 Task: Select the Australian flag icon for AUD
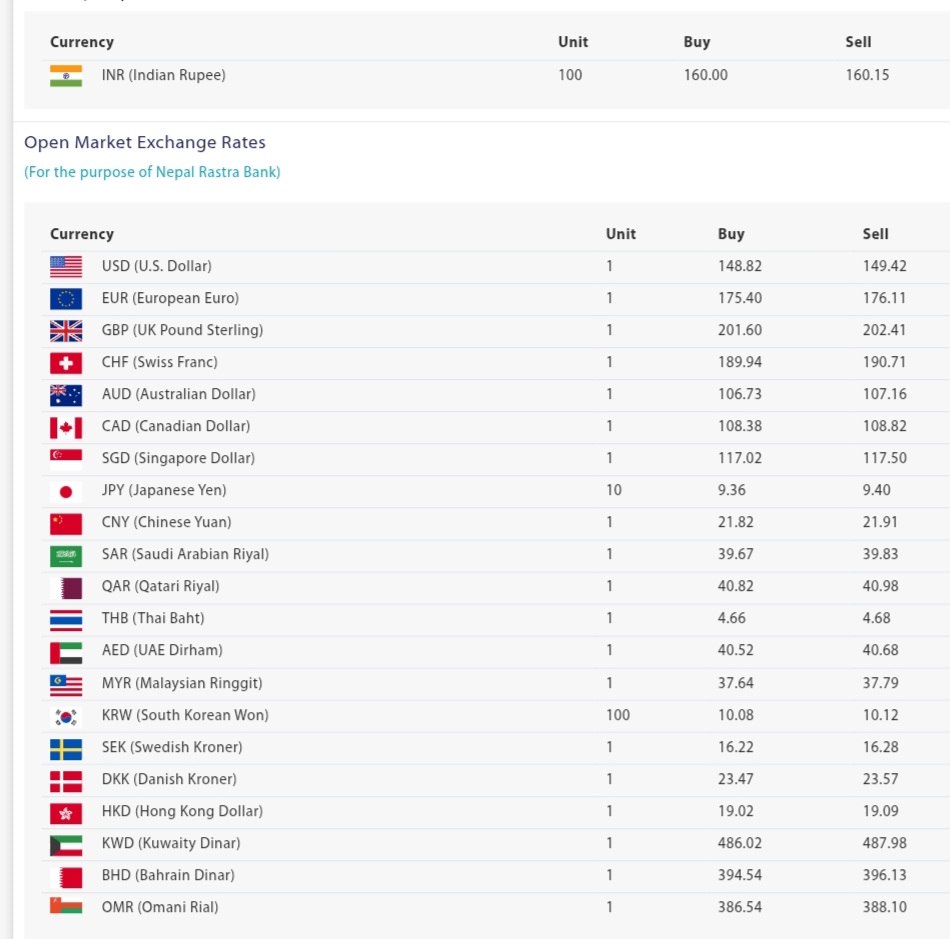coord(66,395)
